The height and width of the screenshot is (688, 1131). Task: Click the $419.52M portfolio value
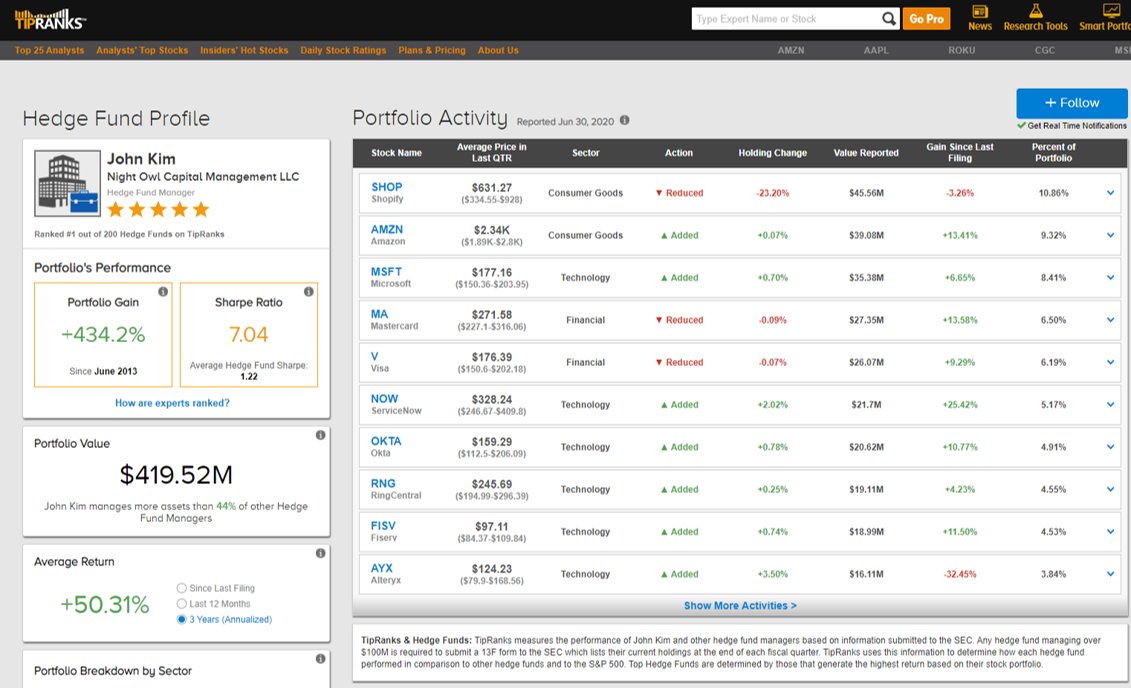coord(176,475)
